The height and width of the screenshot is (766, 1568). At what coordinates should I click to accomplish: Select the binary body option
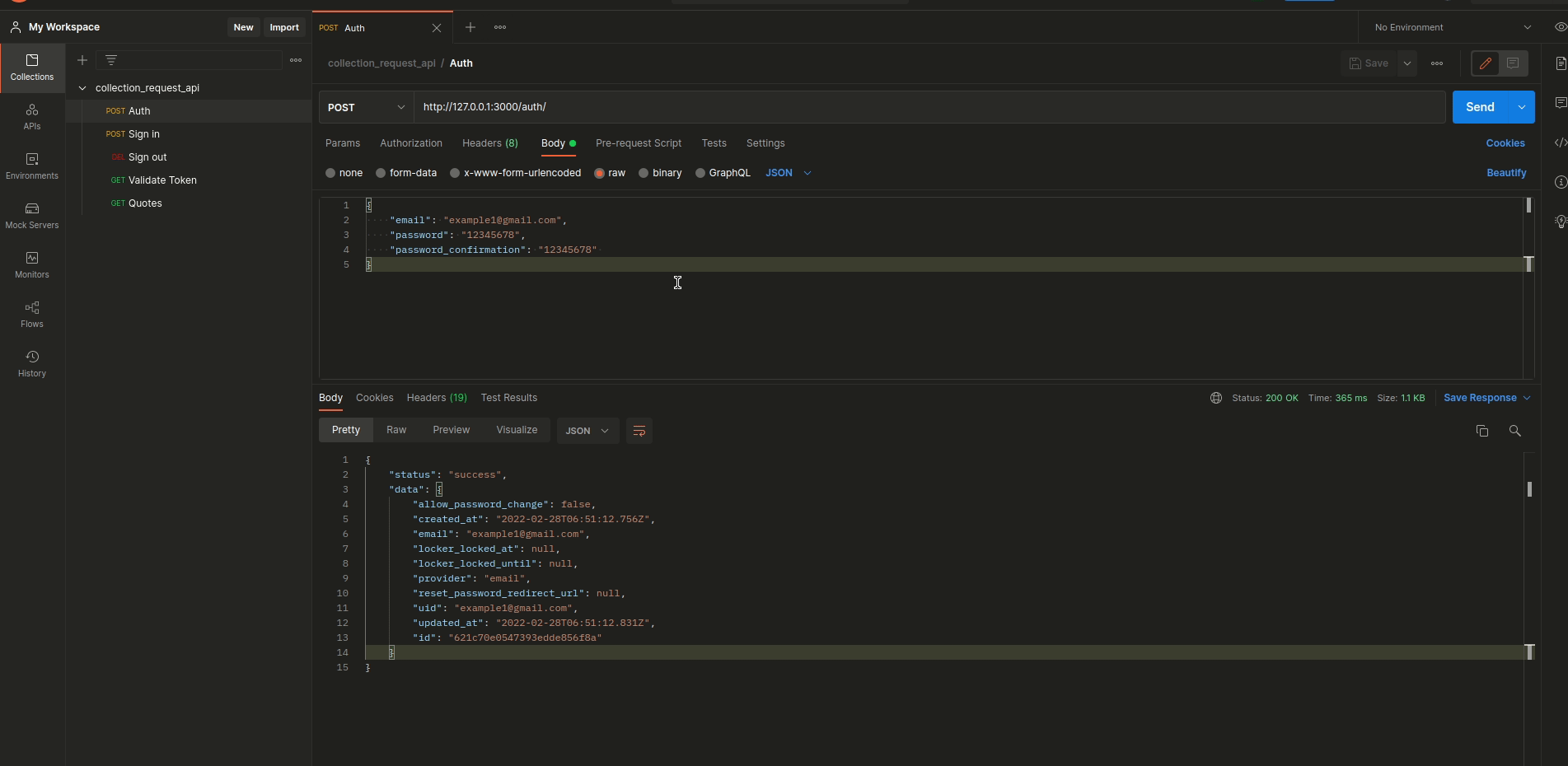660,173
